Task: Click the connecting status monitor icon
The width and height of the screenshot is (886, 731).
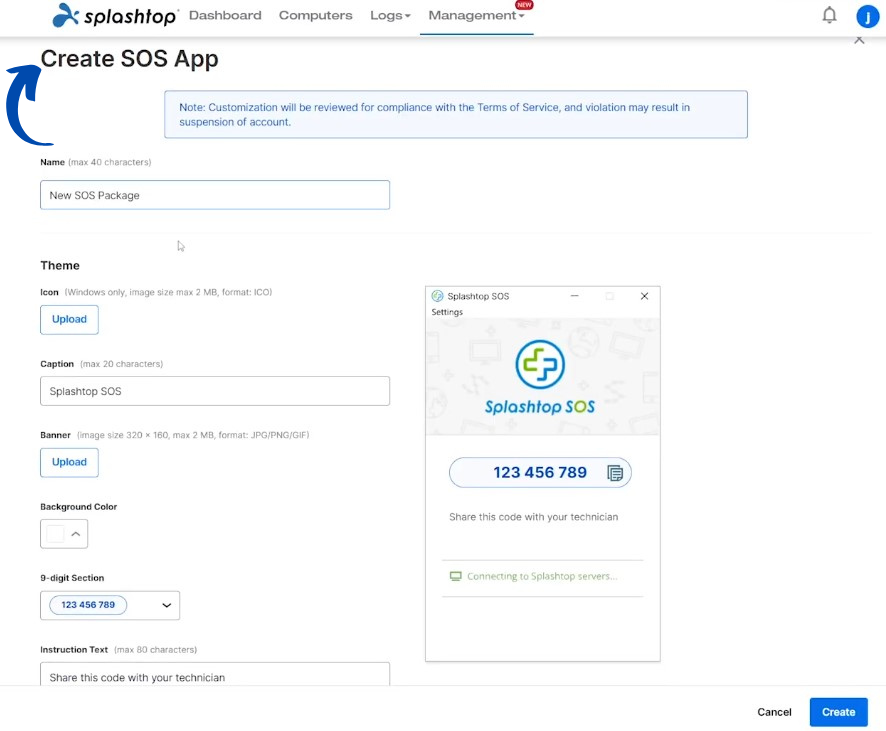Action: pos(456,576)
